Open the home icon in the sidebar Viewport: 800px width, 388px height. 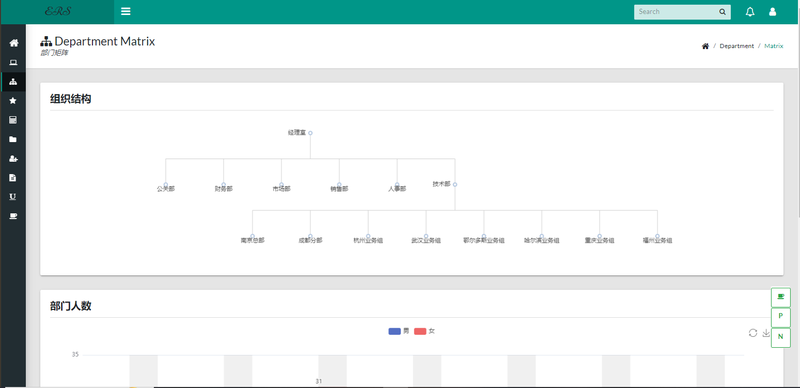coord(13,43)
